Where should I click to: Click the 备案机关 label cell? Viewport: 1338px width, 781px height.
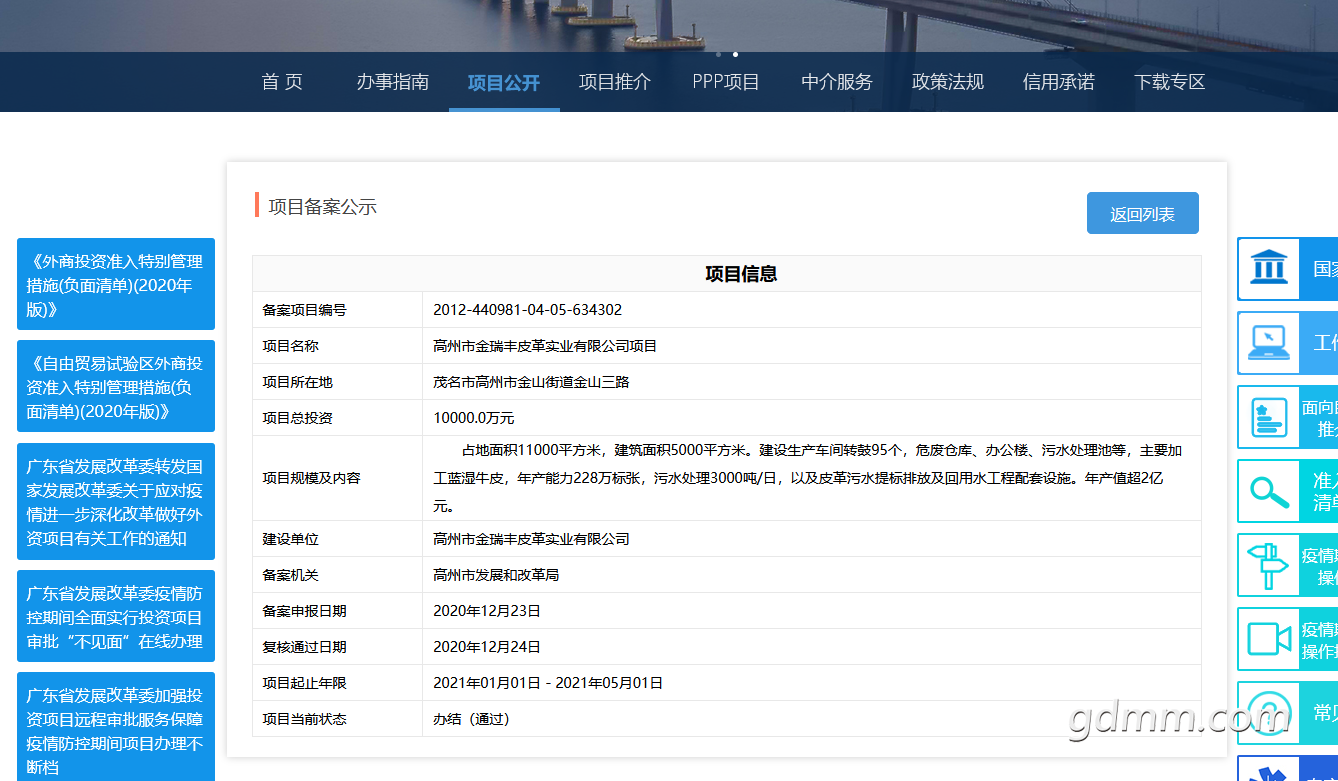[x=337, y=575]
